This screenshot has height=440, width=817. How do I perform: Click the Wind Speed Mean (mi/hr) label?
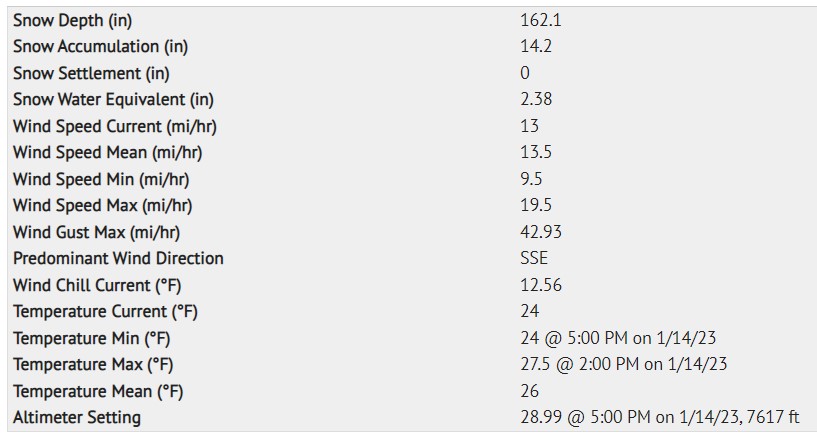pos(107,152)
